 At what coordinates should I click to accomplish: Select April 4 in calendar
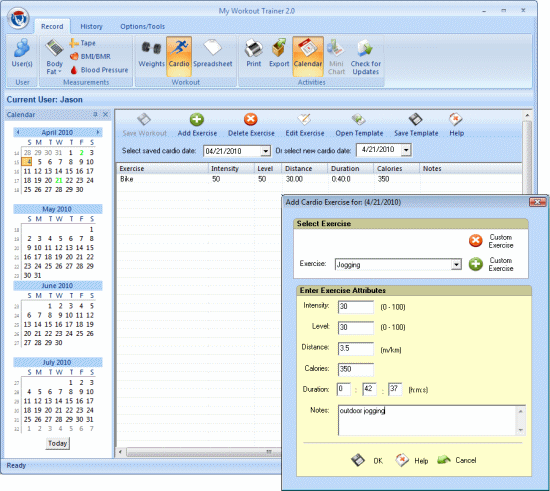[x=27, y=162]
